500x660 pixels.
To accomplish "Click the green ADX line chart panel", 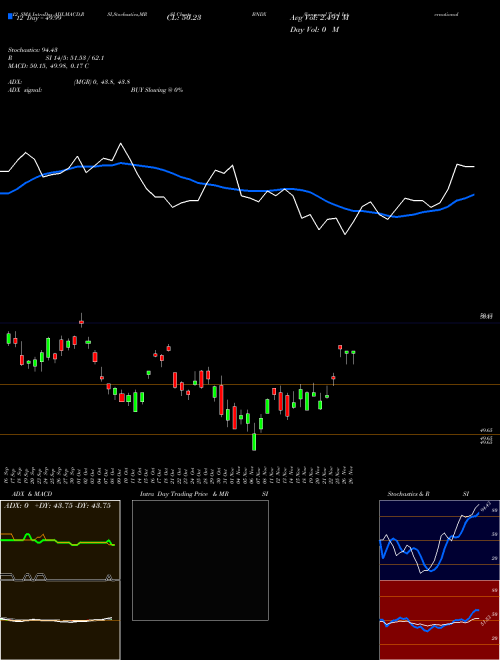I will pos(60,540).
